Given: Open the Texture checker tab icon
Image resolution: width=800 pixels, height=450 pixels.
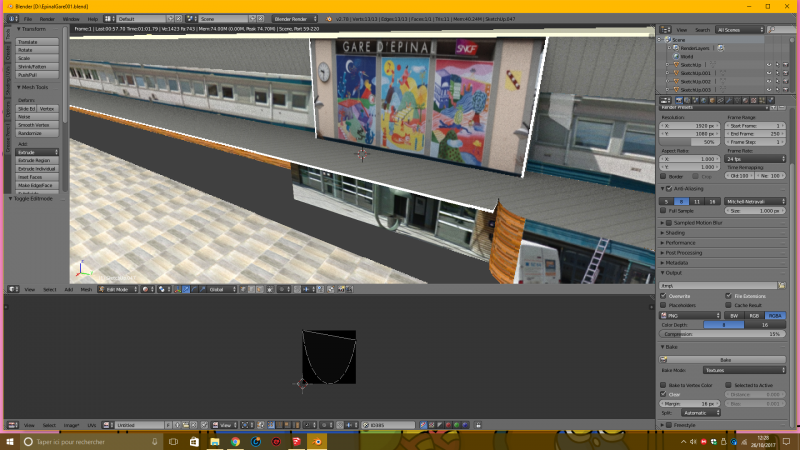Looking at the screenshot, I should tap(754, 100).
